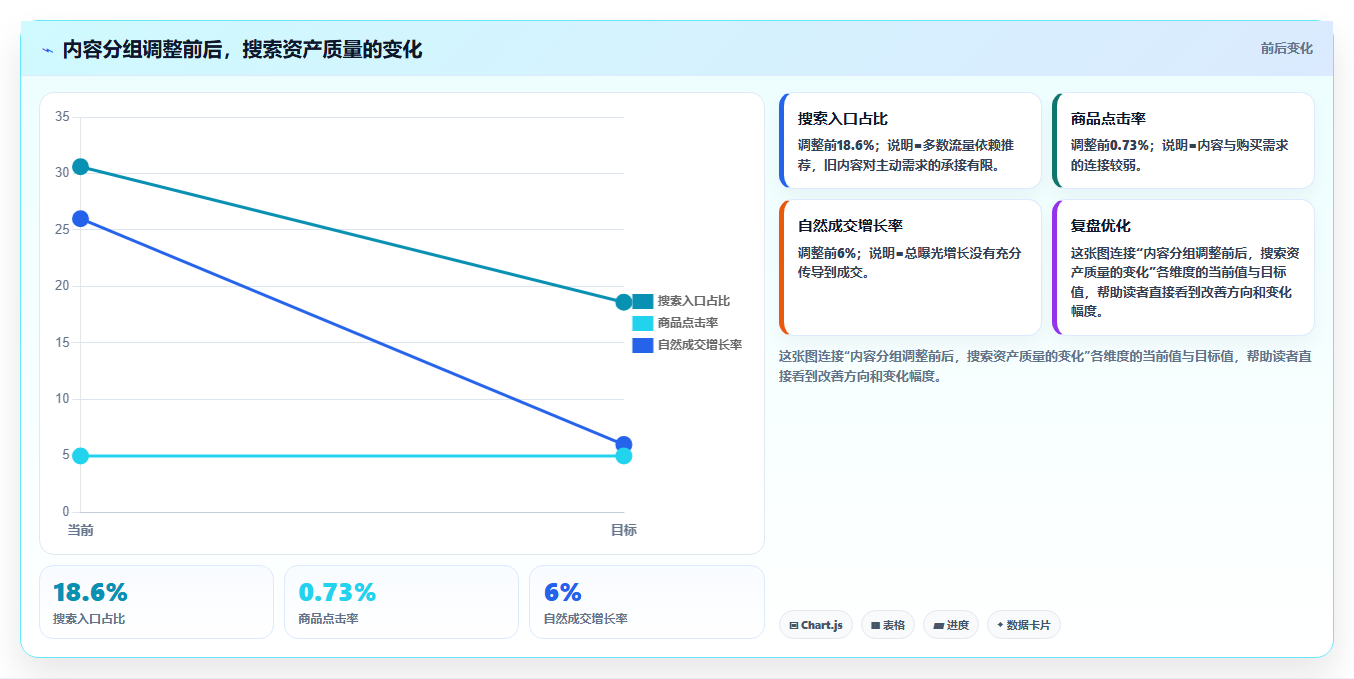Click the 前后变化 label in header

1286,48
